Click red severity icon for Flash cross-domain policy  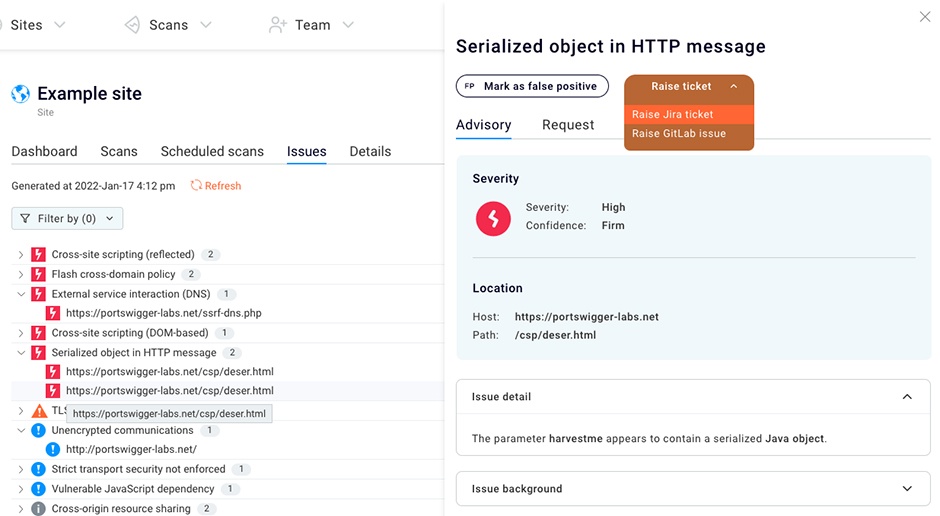(x=38, y=274)
